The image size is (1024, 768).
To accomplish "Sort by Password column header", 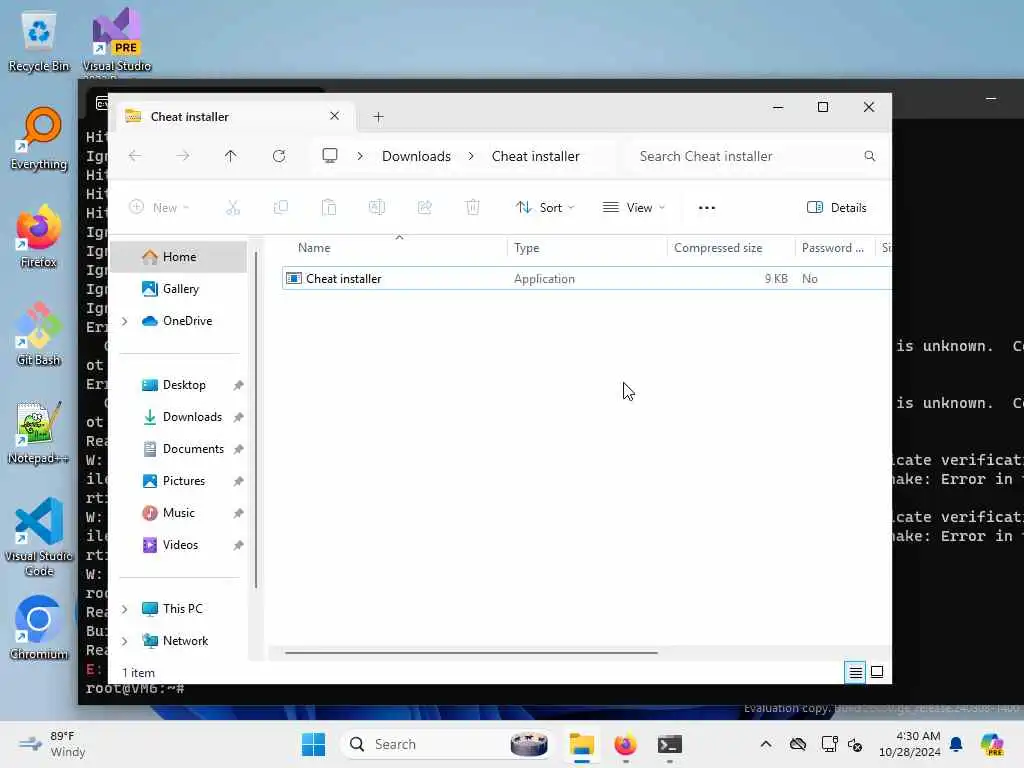I will 835,248.
